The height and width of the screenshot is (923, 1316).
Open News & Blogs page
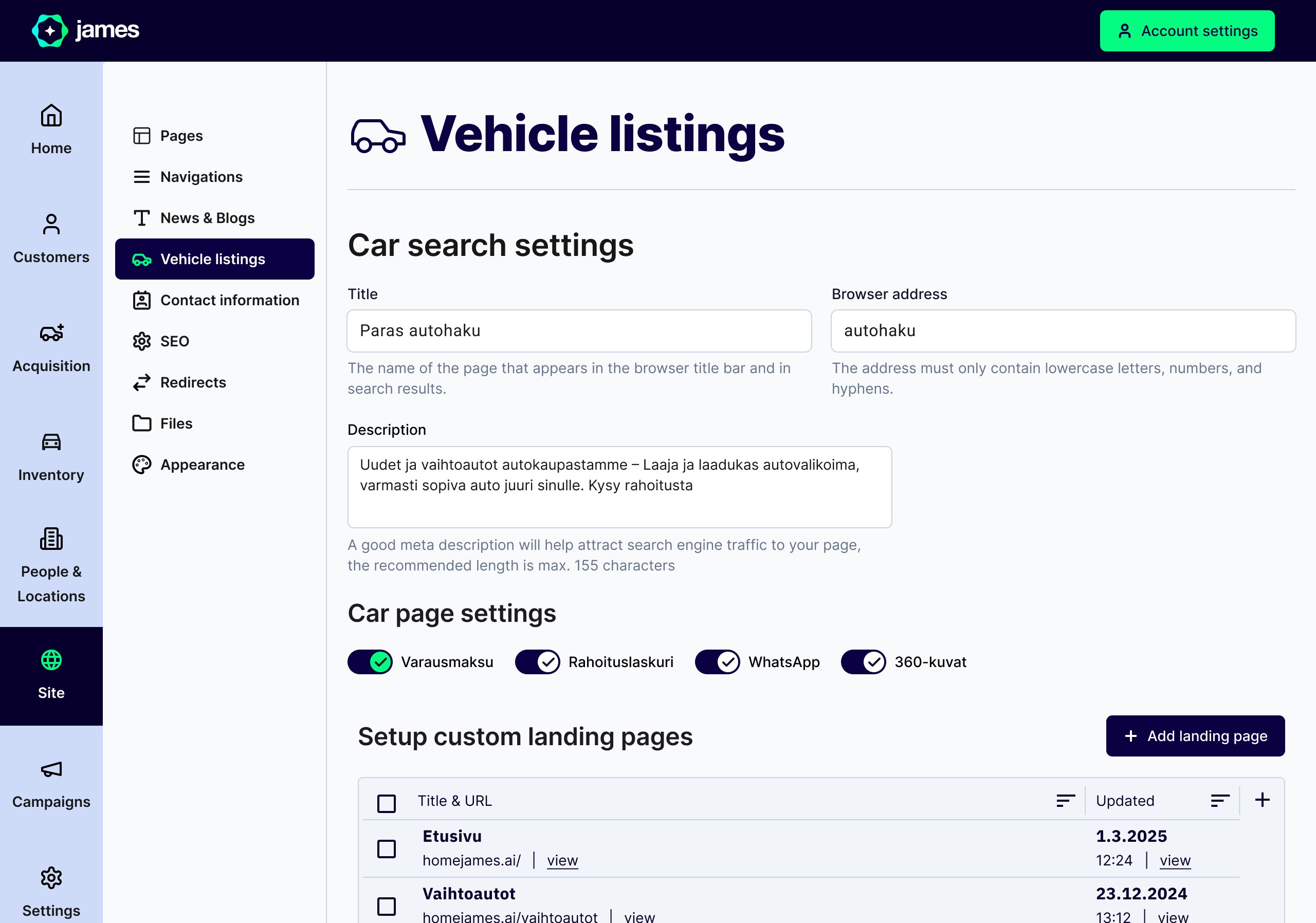(208, 218)
